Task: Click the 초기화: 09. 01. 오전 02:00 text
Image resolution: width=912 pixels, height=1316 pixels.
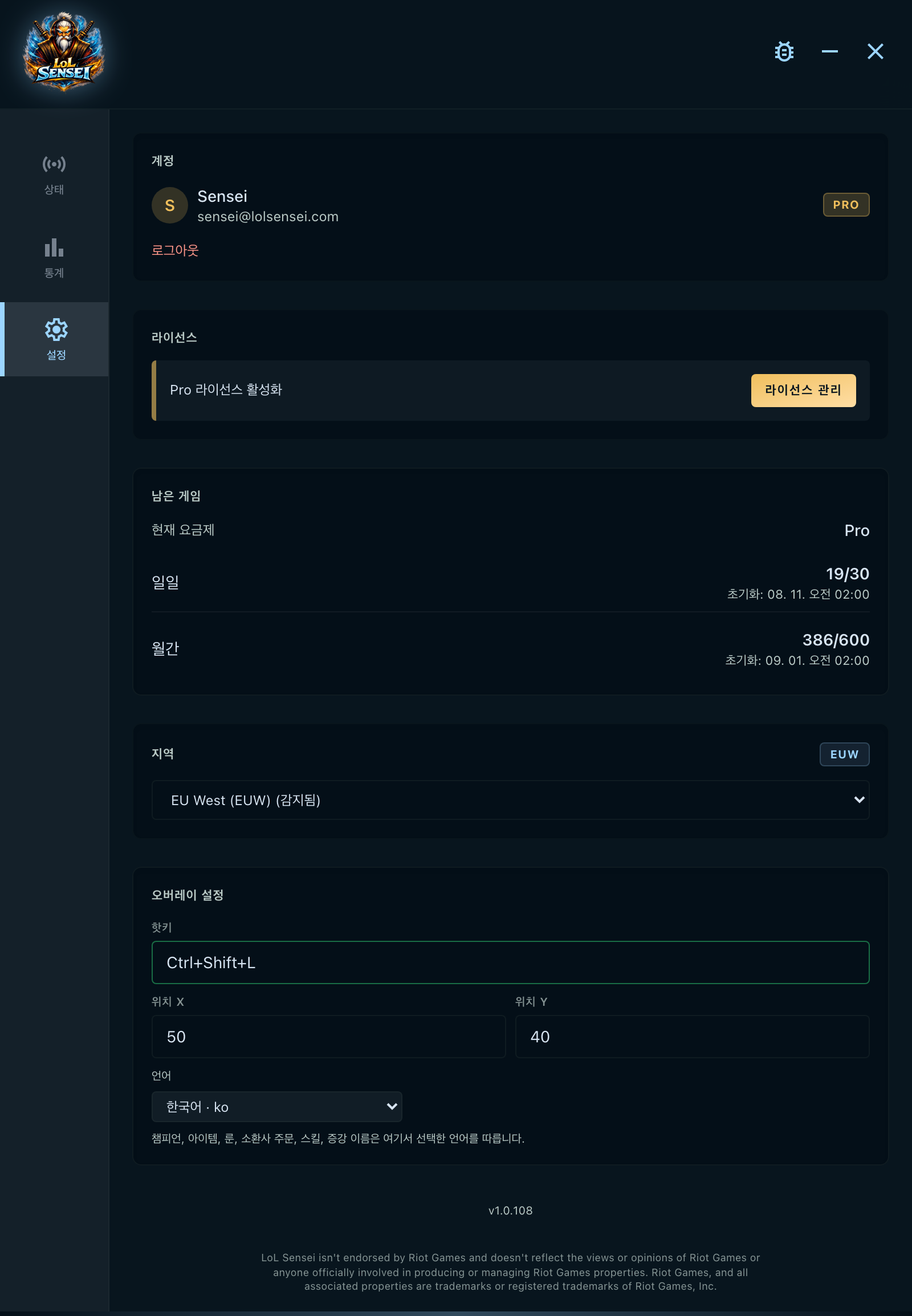Action: (x=796, y=660)
